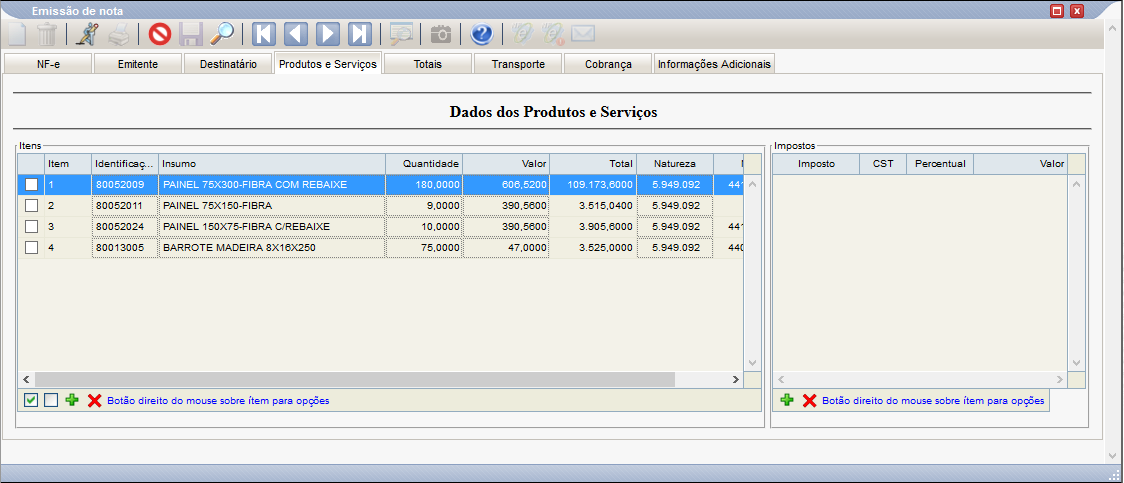The image size is (1124, 483).
Task: Go to last record arrow
Action: 359,34
